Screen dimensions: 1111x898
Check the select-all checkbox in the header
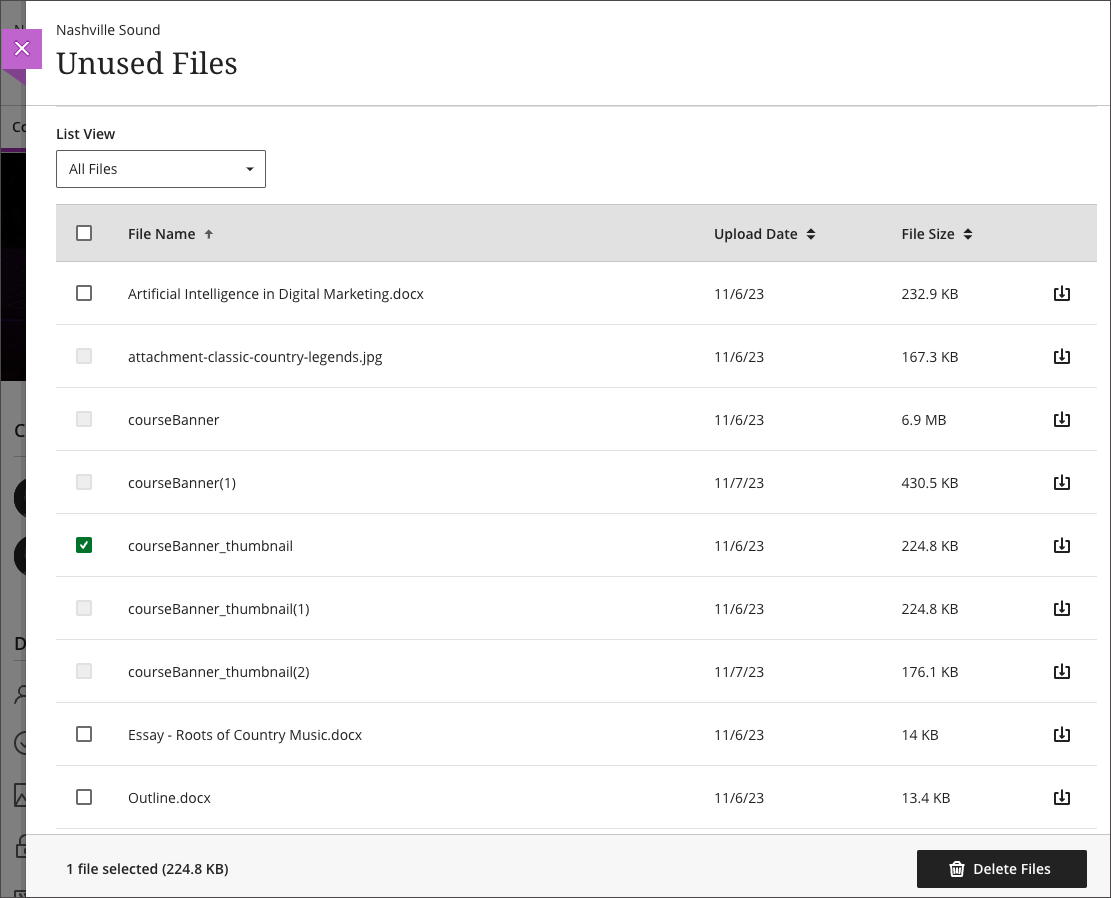pyautogui.click(x=84, y=232)
